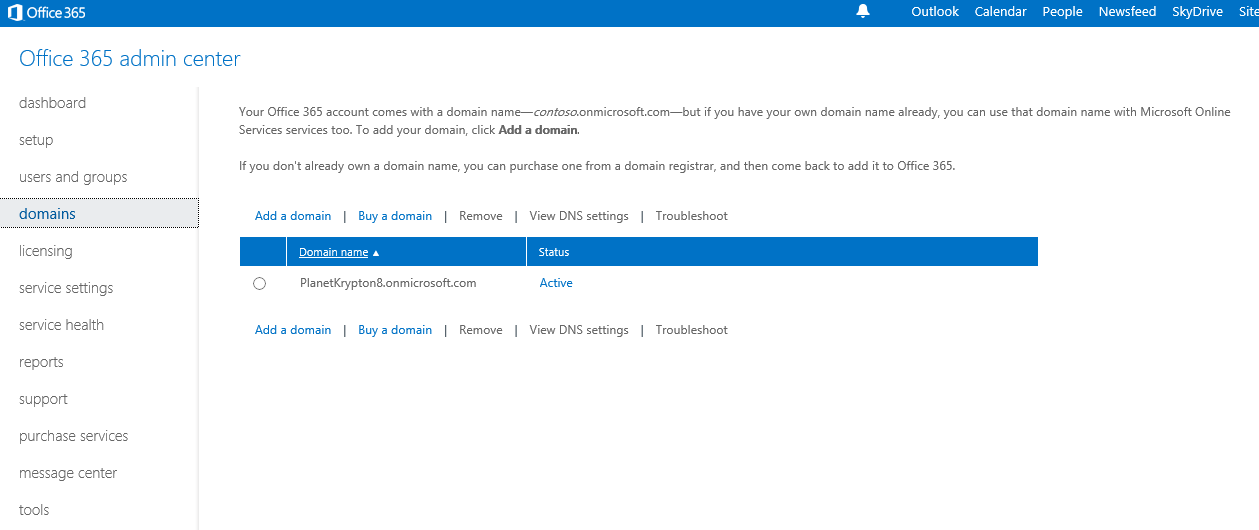Click PlanetKrypton8.onmicrosoft.com domain text
Screen dimensions: 1259x530
pyautogui.click(x=388, y=283)
